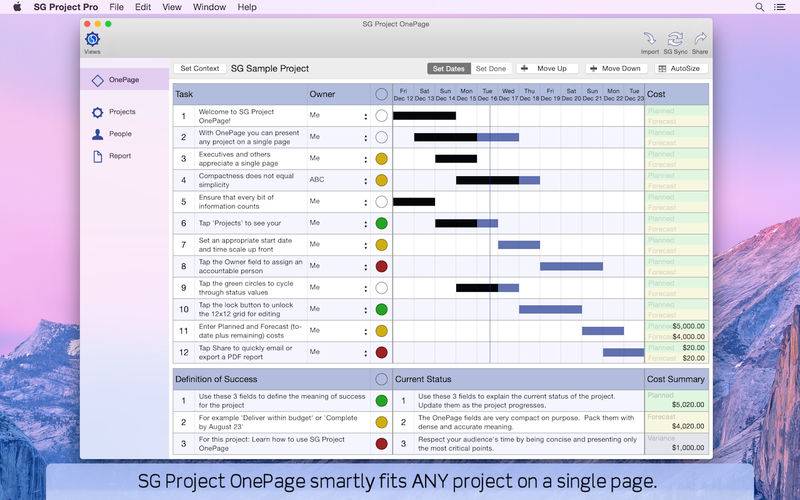The image size is (800, 500).
Task: Open owner options for ABC task 4
Action: (x=365, y=181)
